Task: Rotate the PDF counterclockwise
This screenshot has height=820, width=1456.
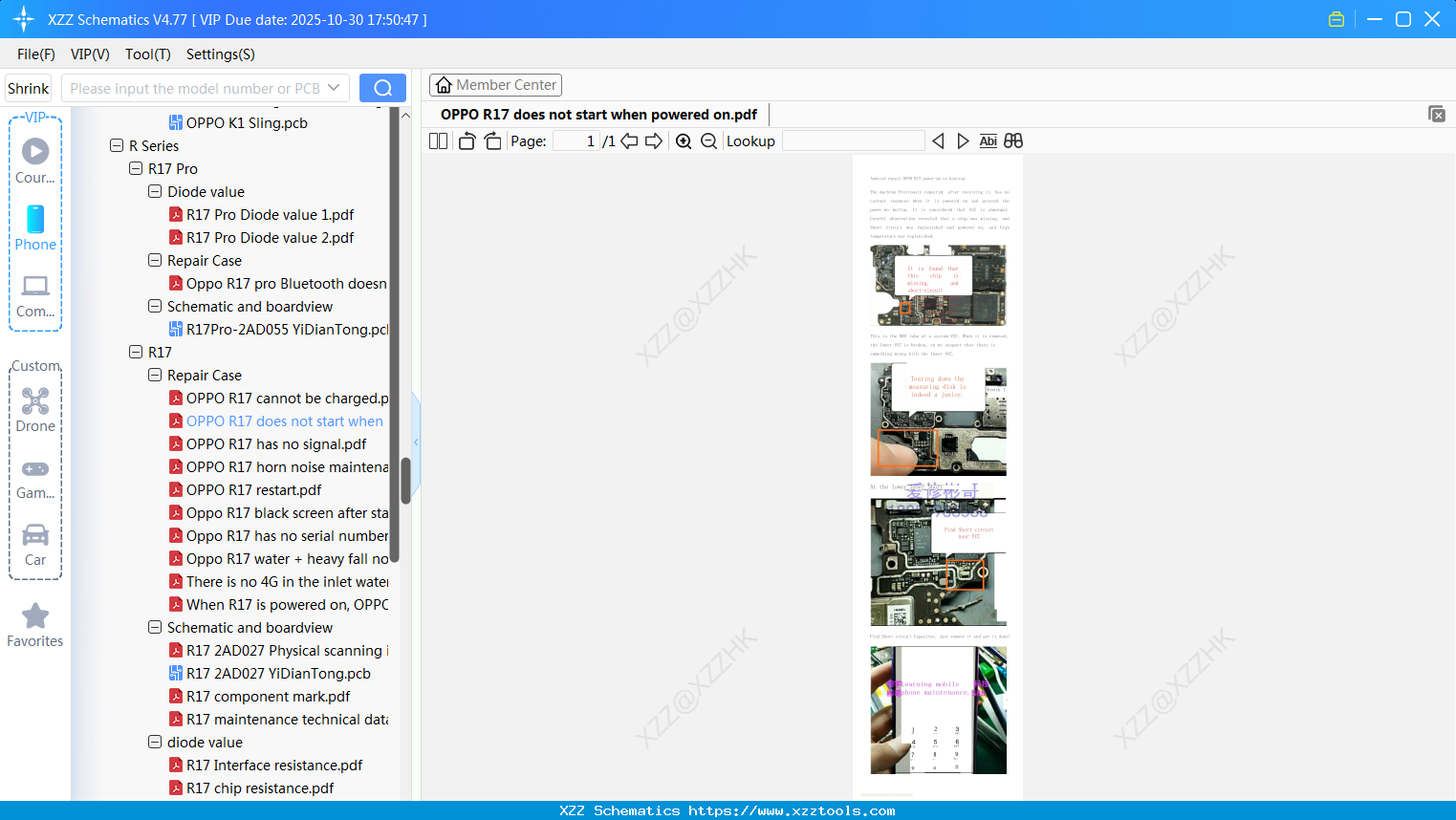Action: [467, 141]
